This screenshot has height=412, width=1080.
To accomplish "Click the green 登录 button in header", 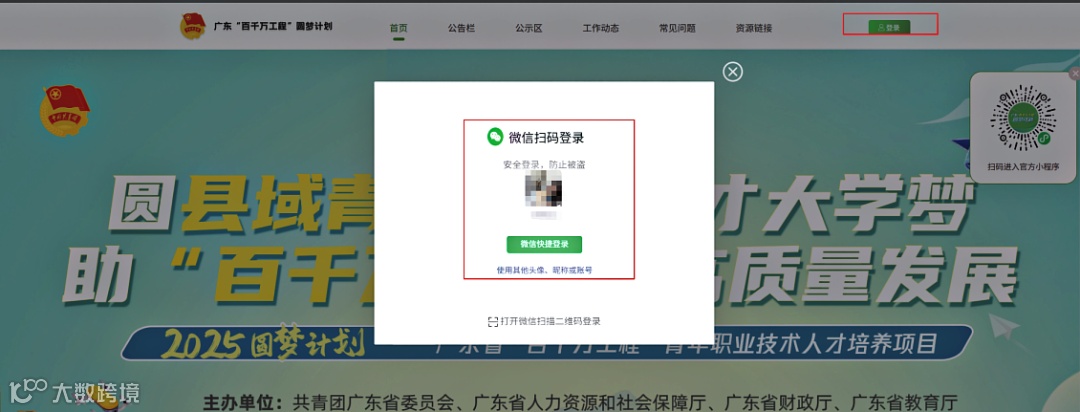I will coord(889,27).
